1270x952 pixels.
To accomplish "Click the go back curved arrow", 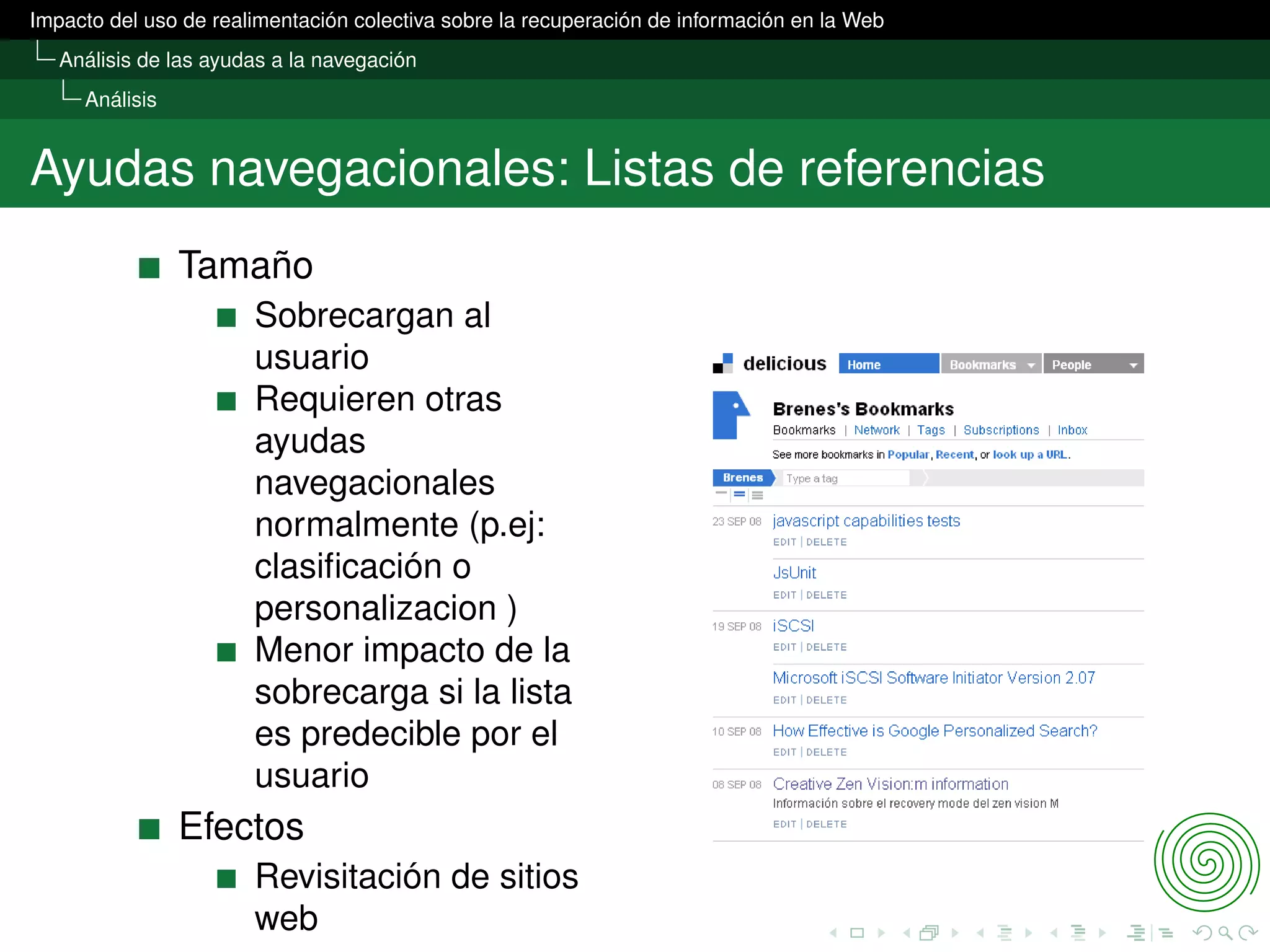I will [x=1202, y=933].
